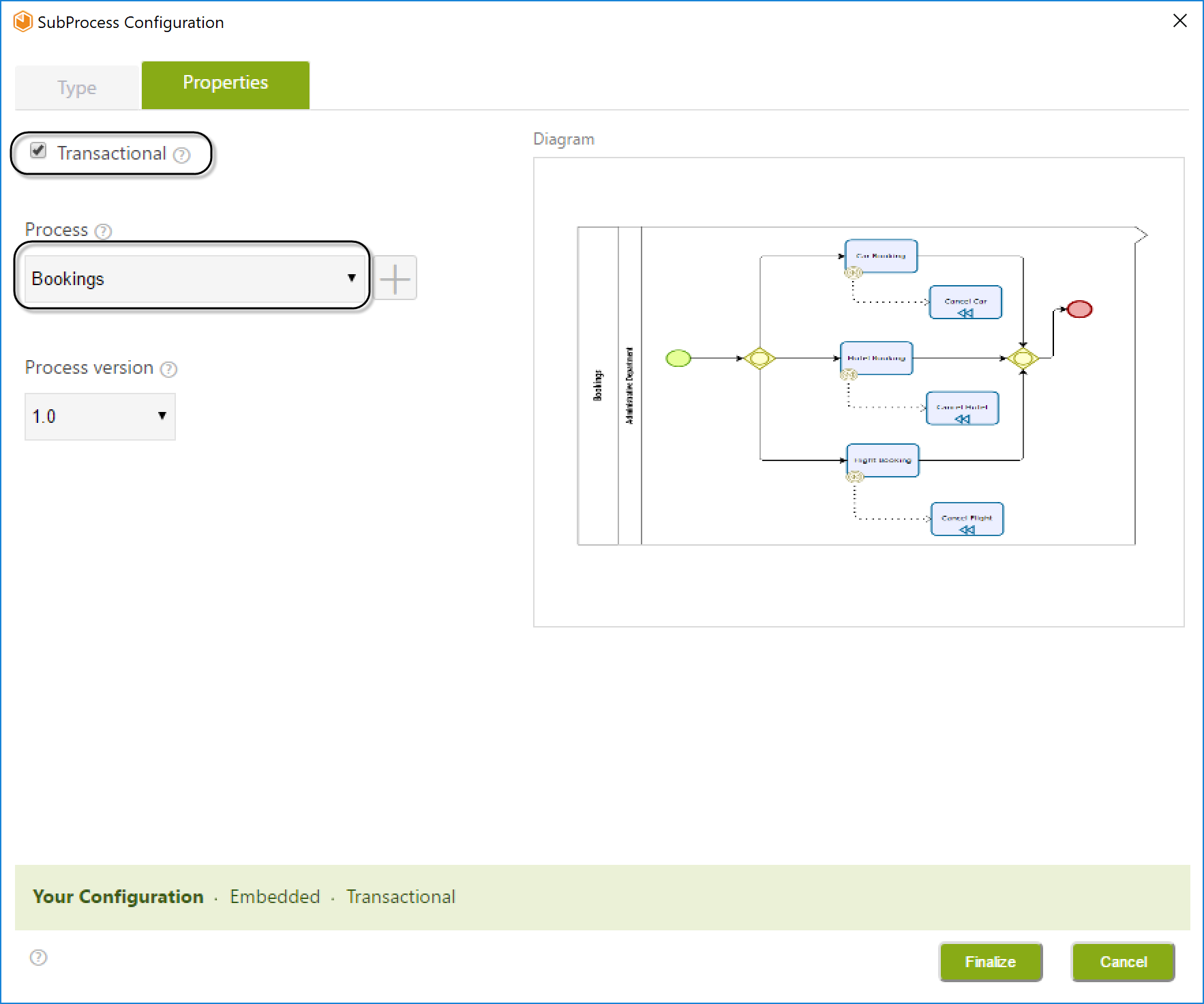Click the Cancel Car task in diagram
Viewport: 1204px width, 1004px height.
click(x=965, y=302)
